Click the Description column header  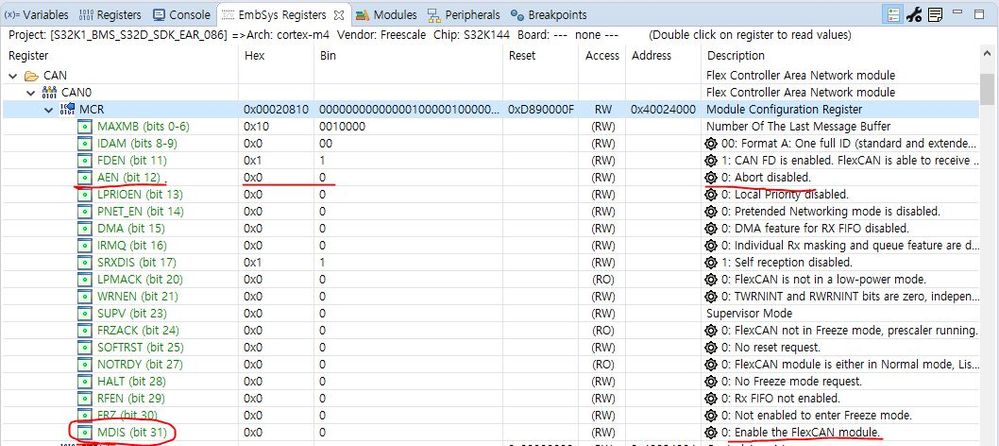point(736,55)
